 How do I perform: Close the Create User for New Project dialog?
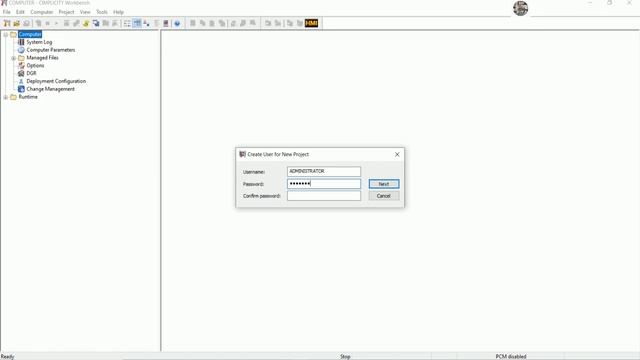tap(397, 154)
